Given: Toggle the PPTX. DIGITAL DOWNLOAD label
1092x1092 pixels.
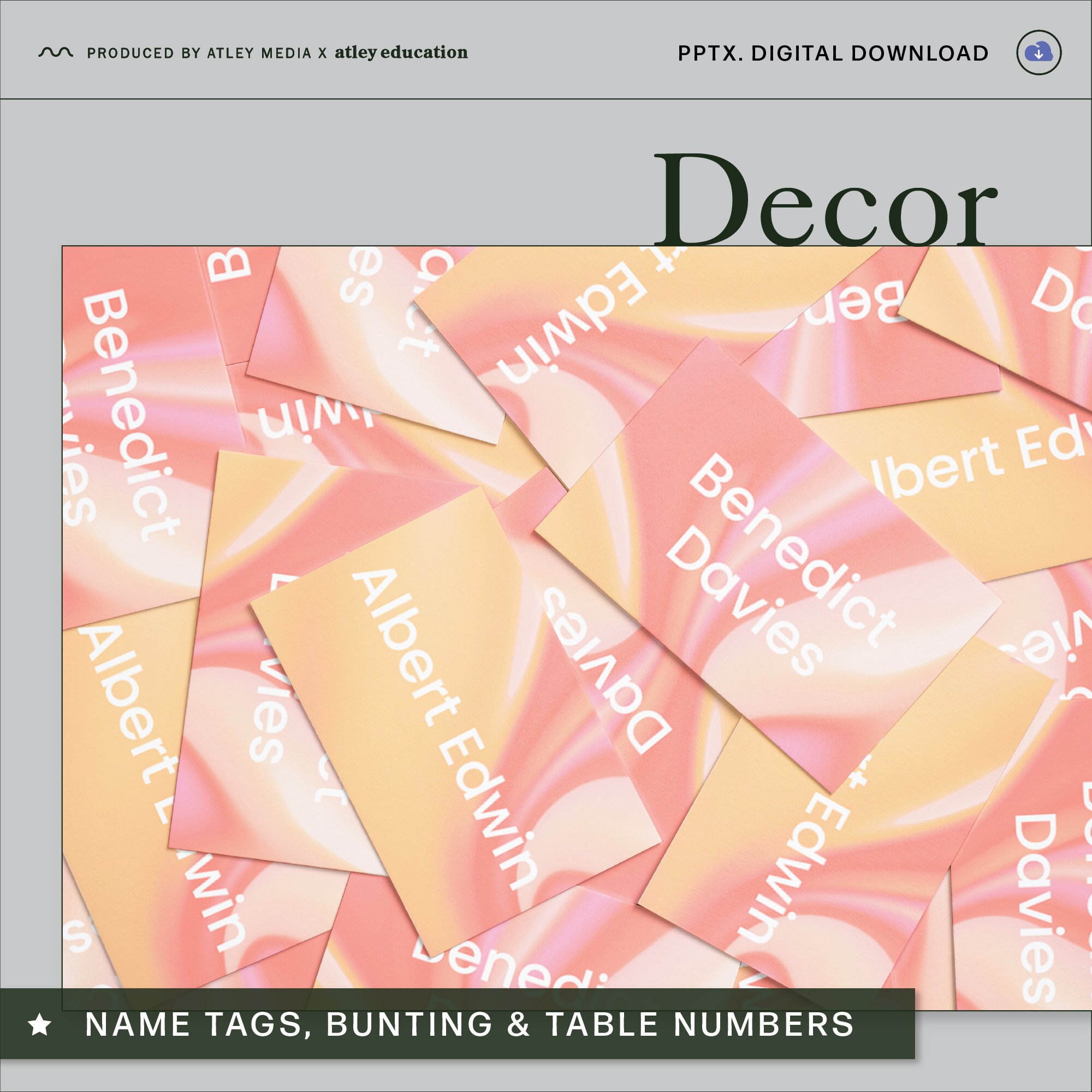Looking at the screenshot, I should [832, 52].
